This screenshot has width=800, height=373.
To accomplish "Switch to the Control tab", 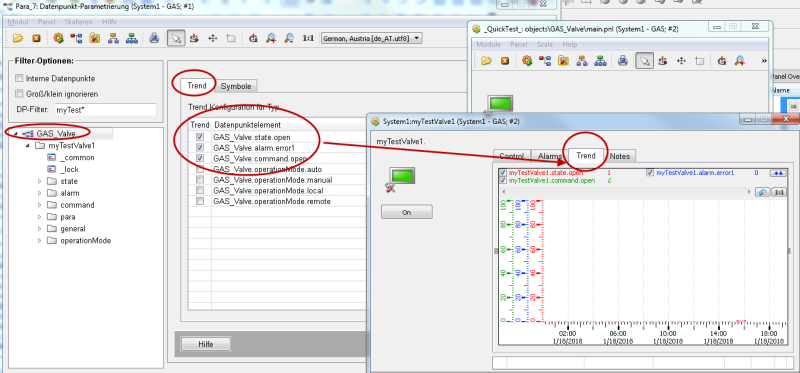I will point(512,157).
